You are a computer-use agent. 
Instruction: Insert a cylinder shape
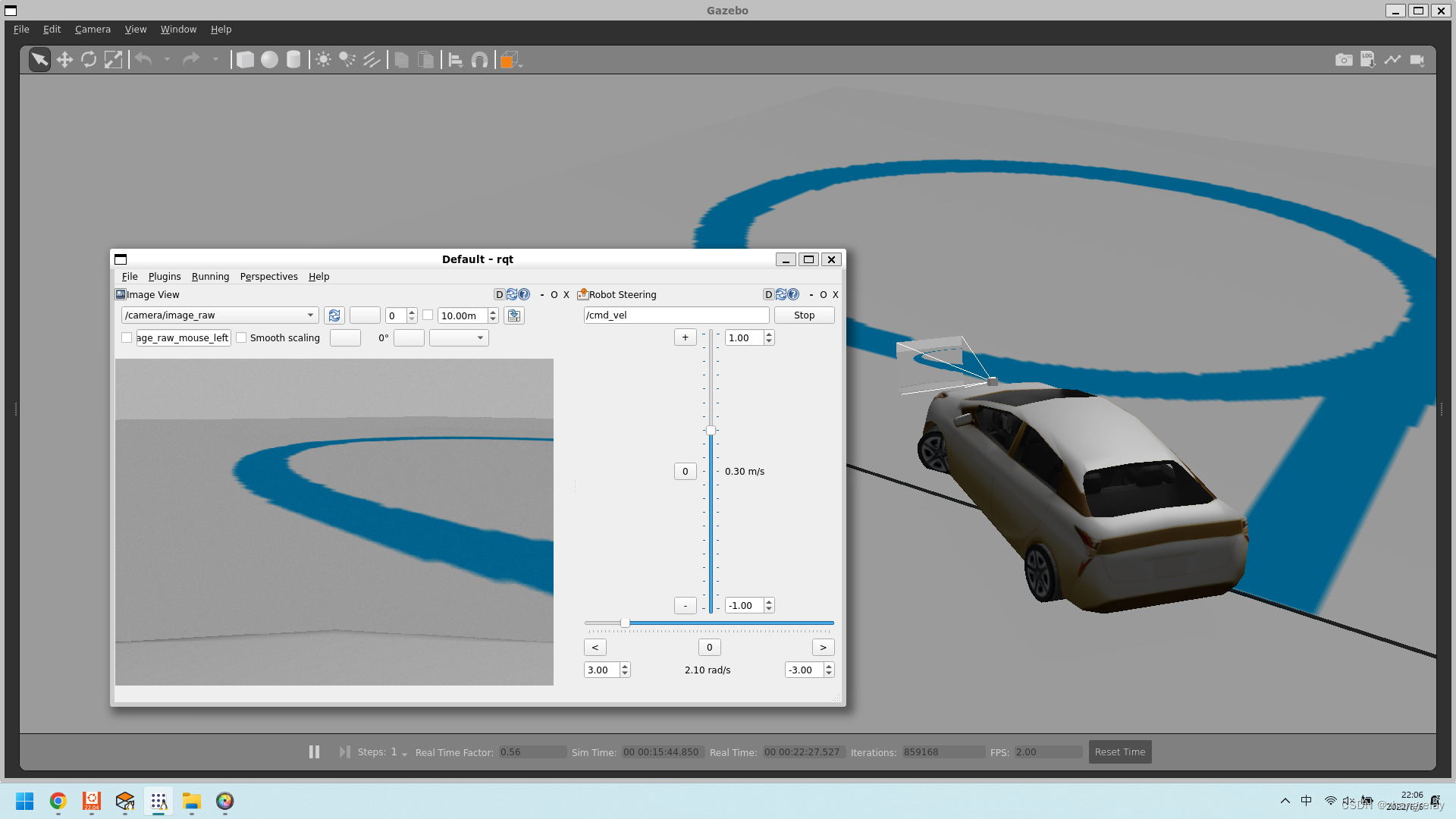tap(293, 60)
